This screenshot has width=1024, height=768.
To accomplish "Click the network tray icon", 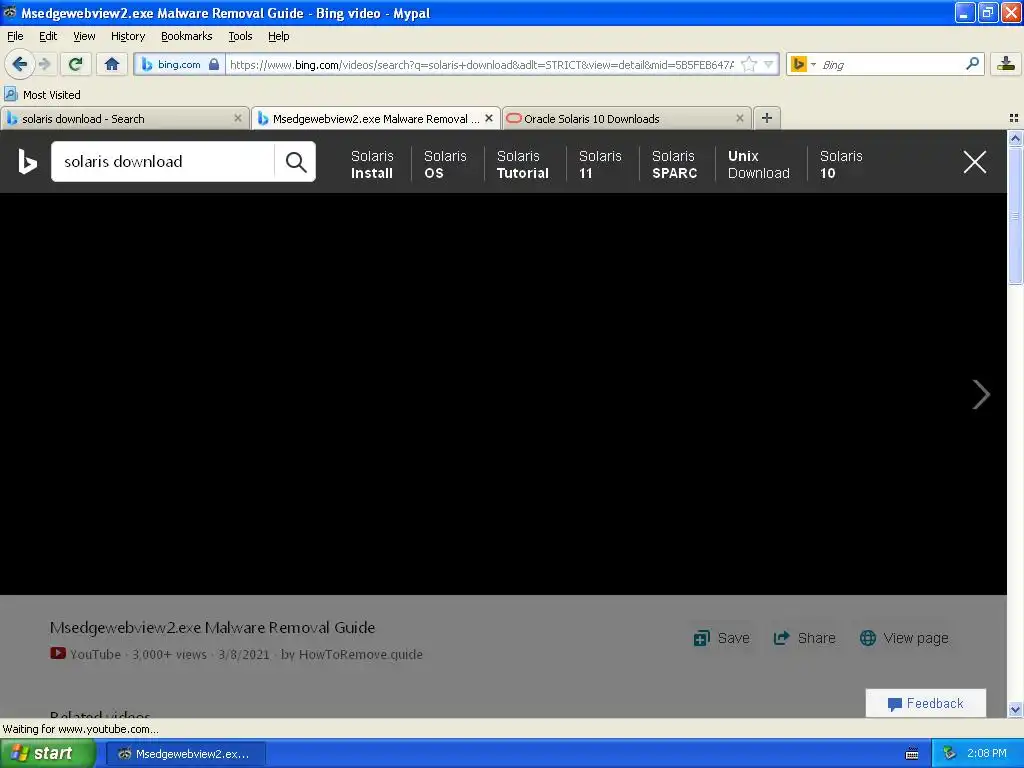I will click(x=949, y=754).
